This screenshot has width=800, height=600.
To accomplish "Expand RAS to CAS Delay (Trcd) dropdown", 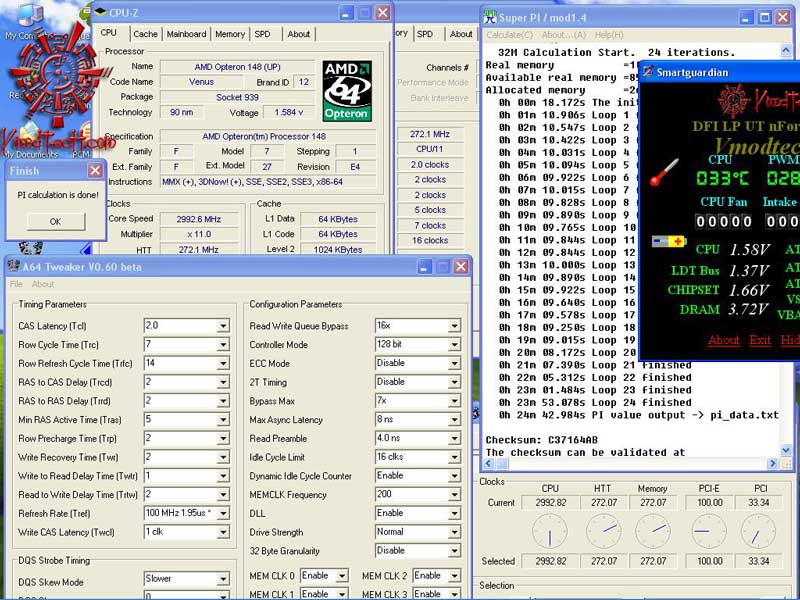I will click(223, 382).
